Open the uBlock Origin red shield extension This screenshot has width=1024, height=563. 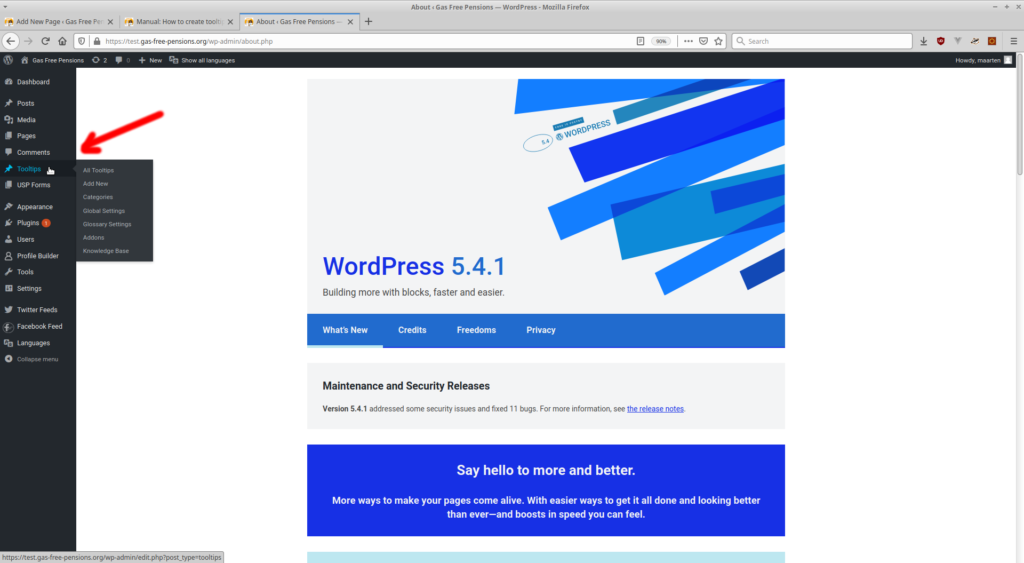(940, 41)
